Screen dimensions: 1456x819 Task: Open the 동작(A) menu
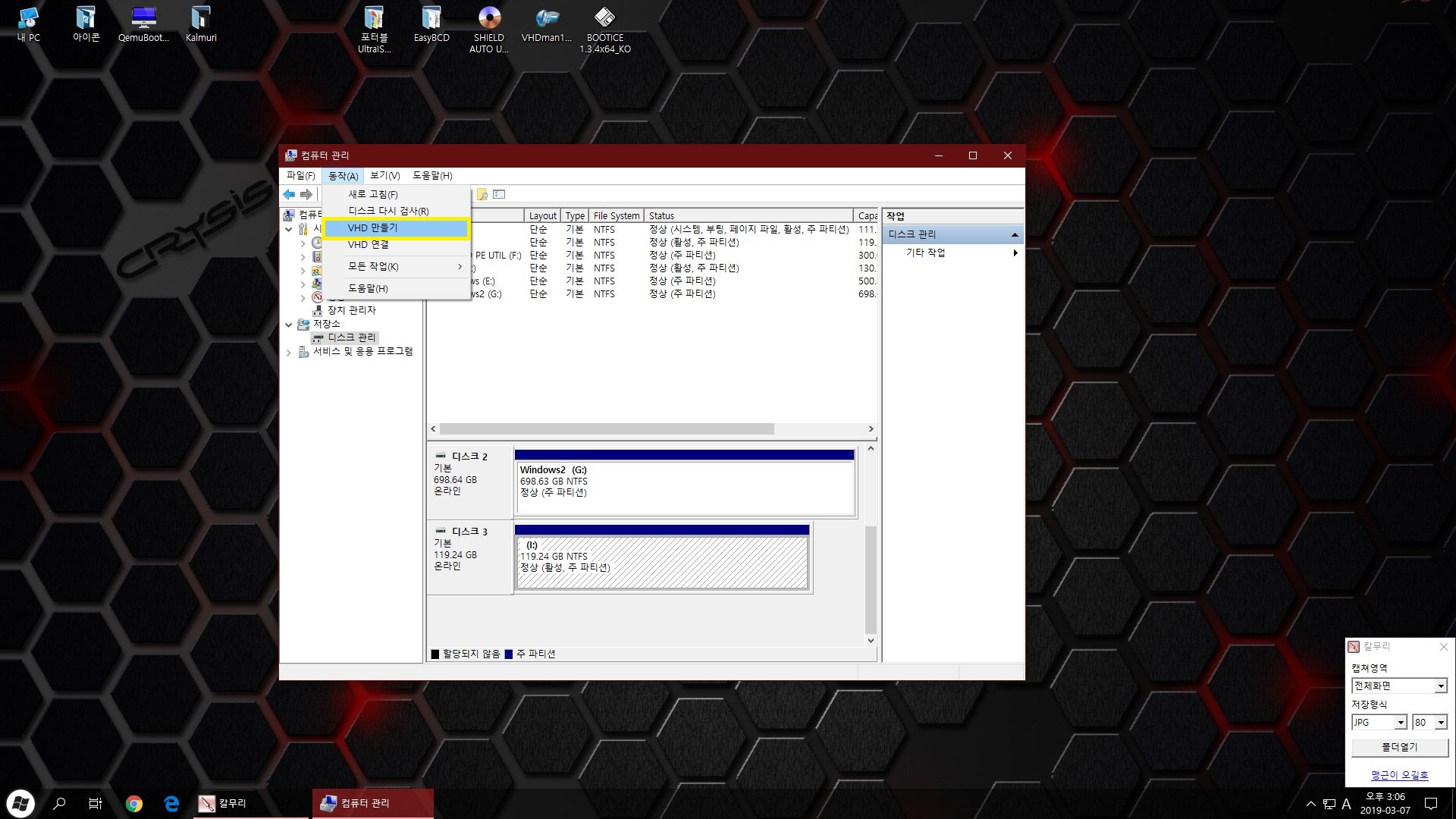coord(343,176)
